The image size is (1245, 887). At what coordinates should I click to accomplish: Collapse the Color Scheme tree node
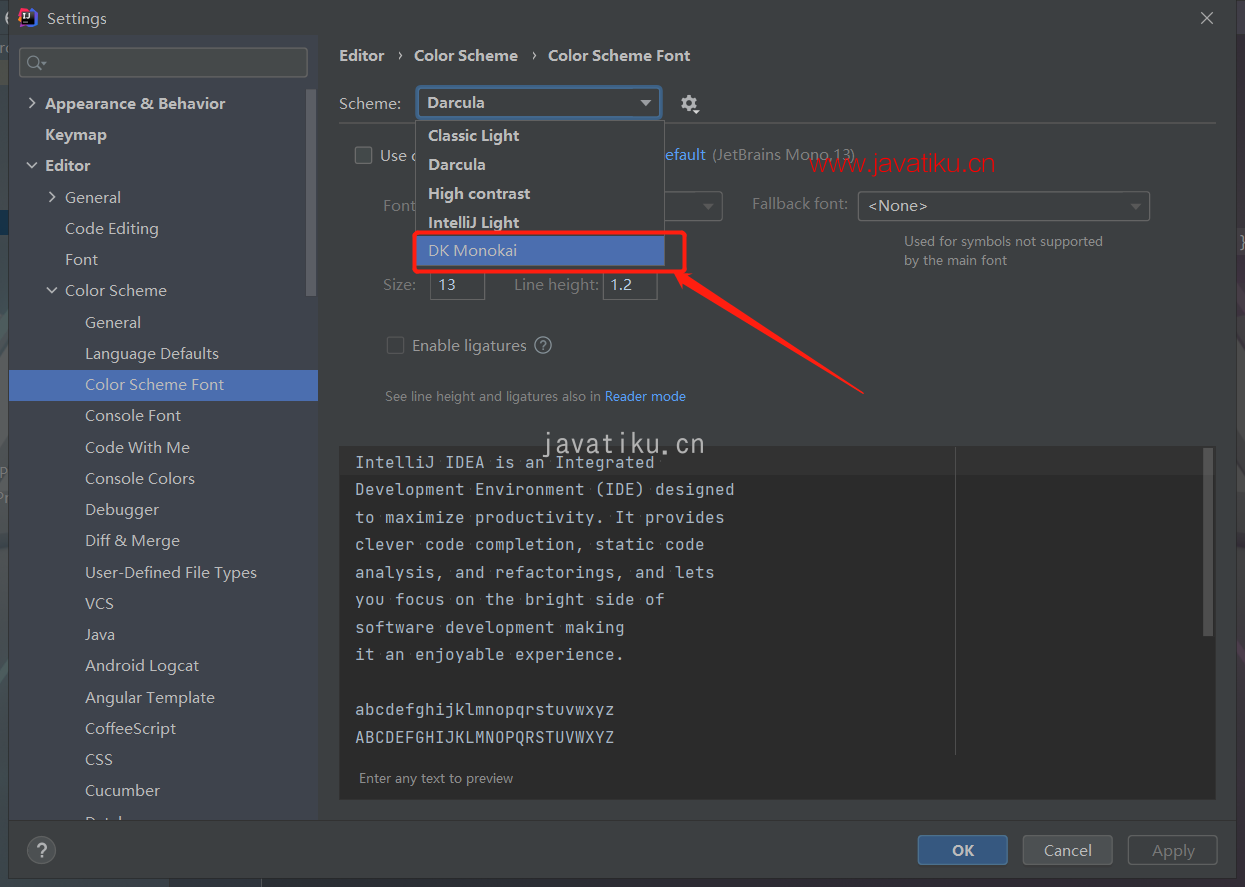tap(52, 290)
